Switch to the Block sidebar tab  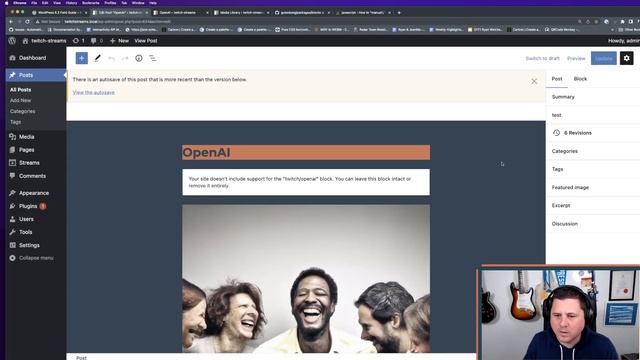tap(580, 79)
